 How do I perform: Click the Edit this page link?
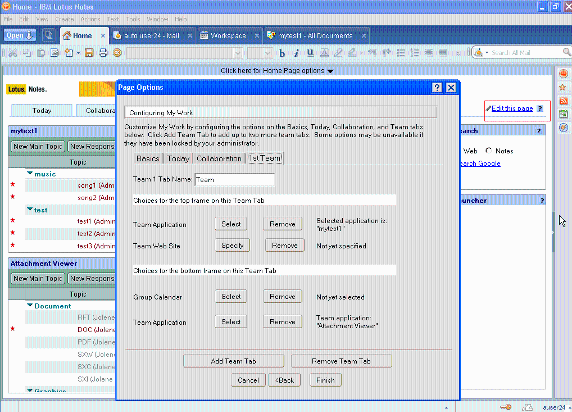[x=512, y=108]
